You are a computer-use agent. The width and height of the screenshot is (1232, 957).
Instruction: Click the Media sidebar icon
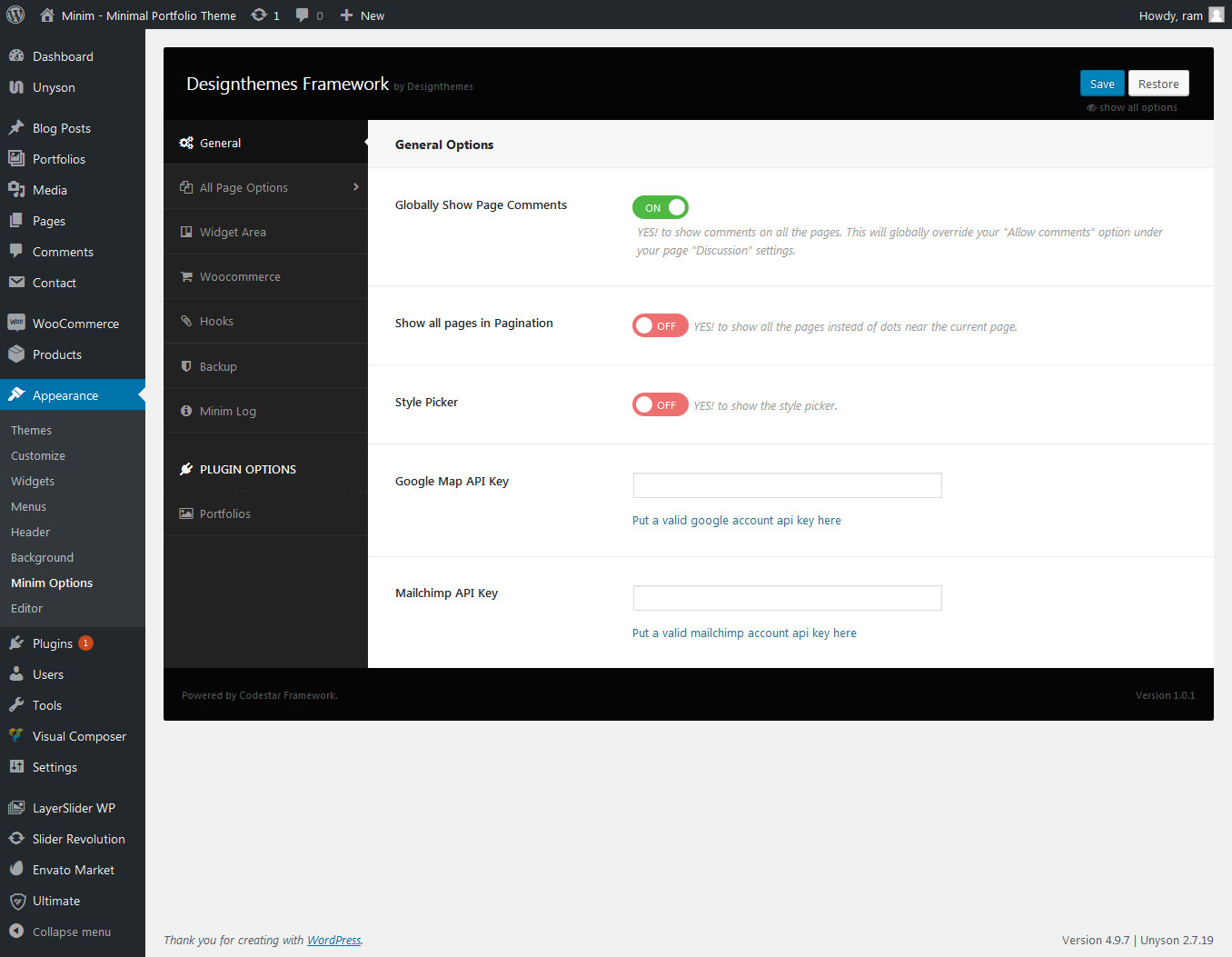(16, 189)
